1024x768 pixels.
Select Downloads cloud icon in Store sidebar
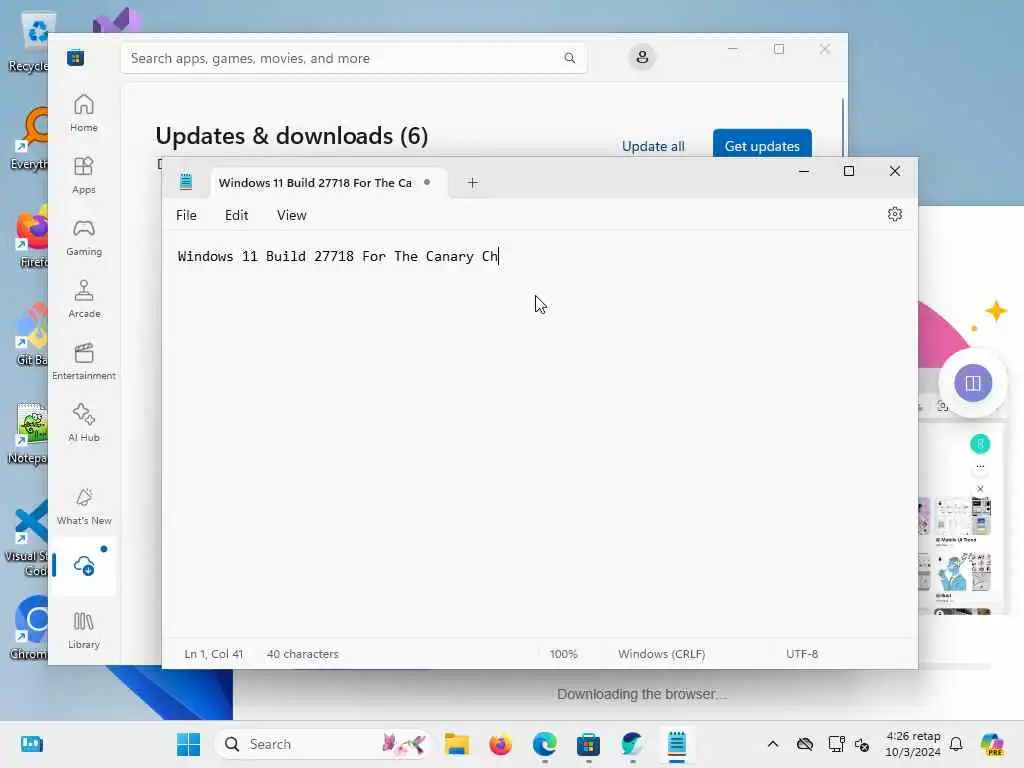click(x=84, y=566)
